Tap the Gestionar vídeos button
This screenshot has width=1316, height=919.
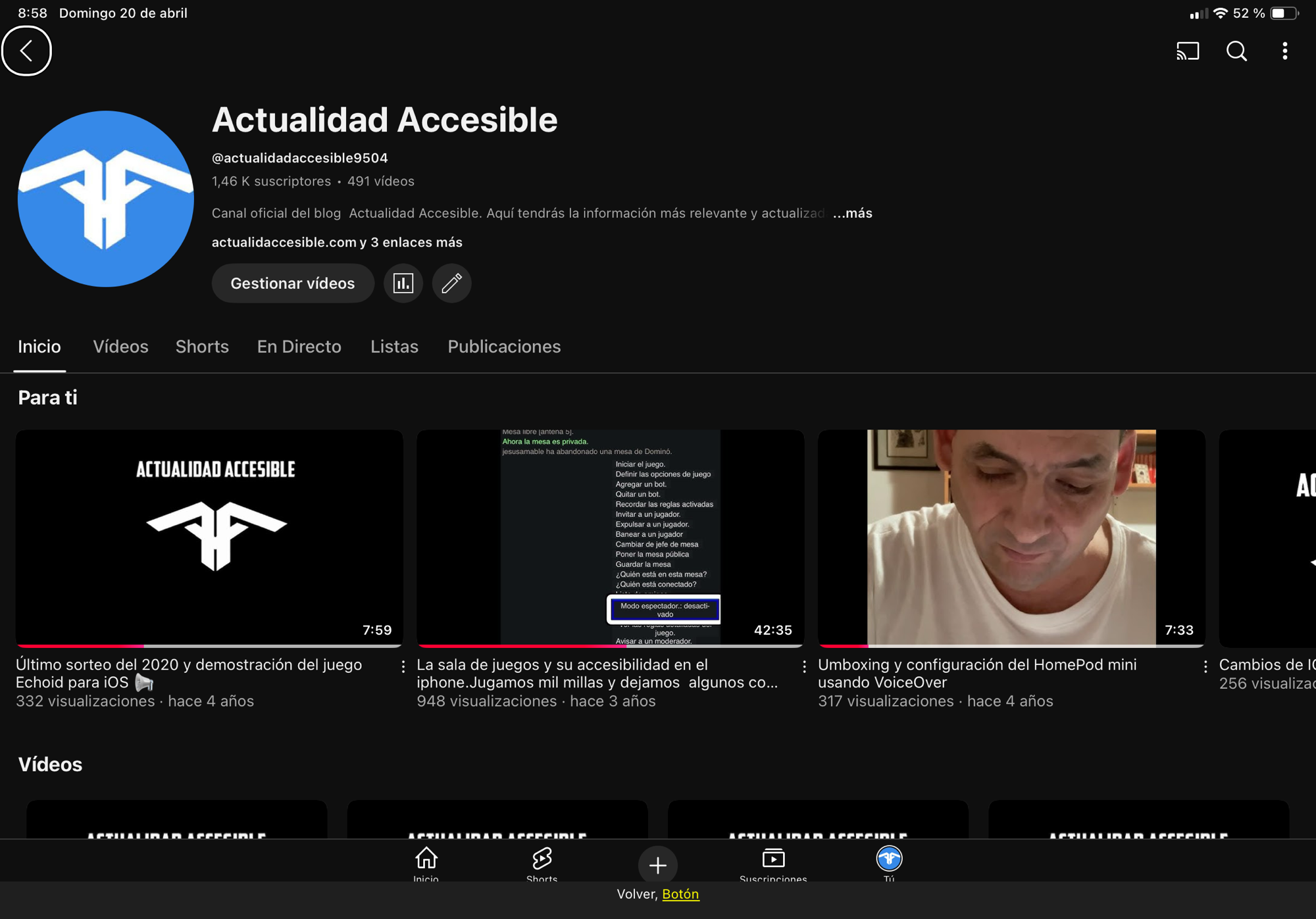coord(293,283)
